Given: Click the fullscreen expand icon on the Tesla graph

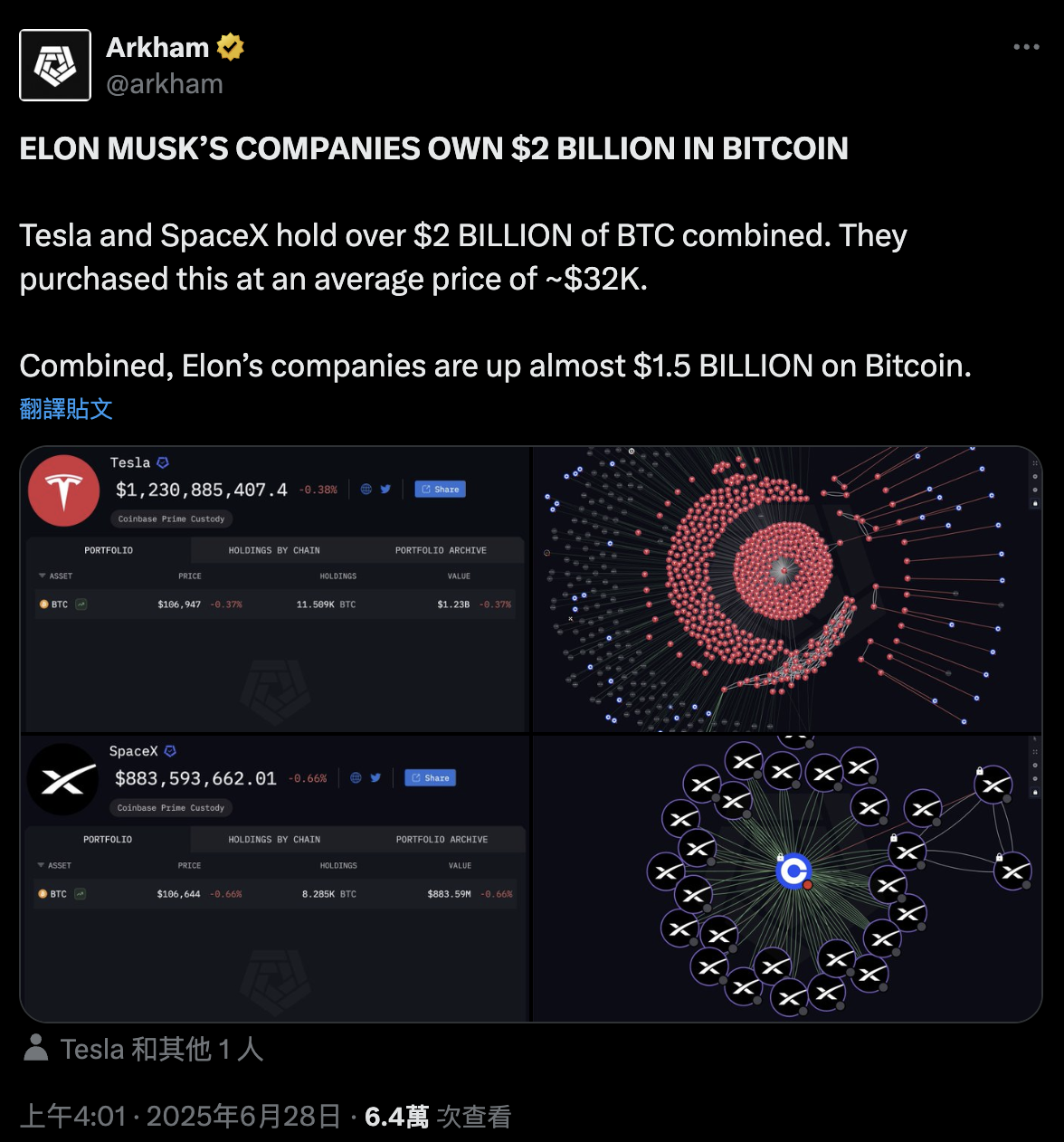Looking at the screenshot, I should [1035, 463].
